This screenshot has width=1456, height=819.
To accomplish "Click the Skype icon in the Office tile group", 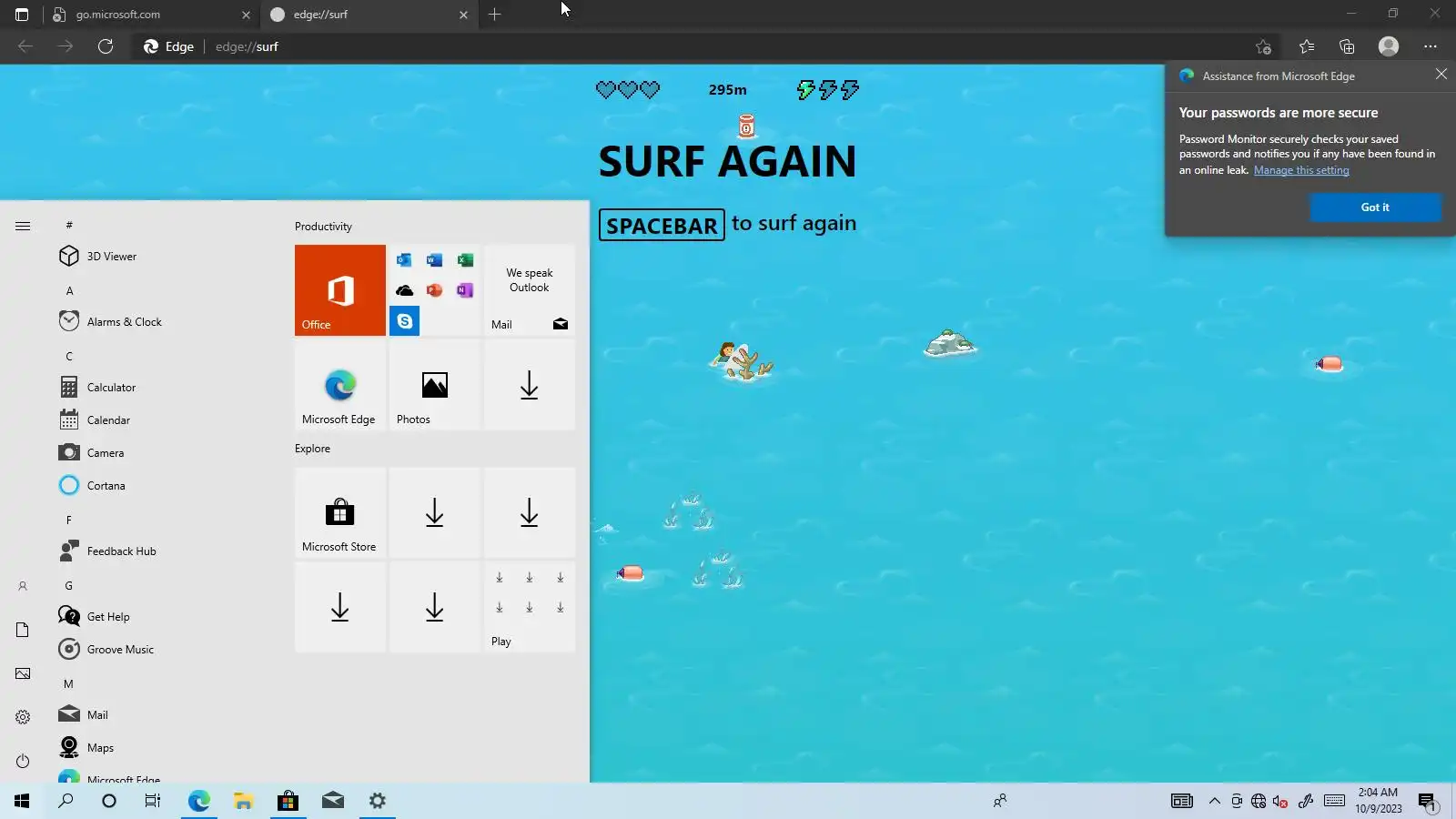I will tap(405, 321).
